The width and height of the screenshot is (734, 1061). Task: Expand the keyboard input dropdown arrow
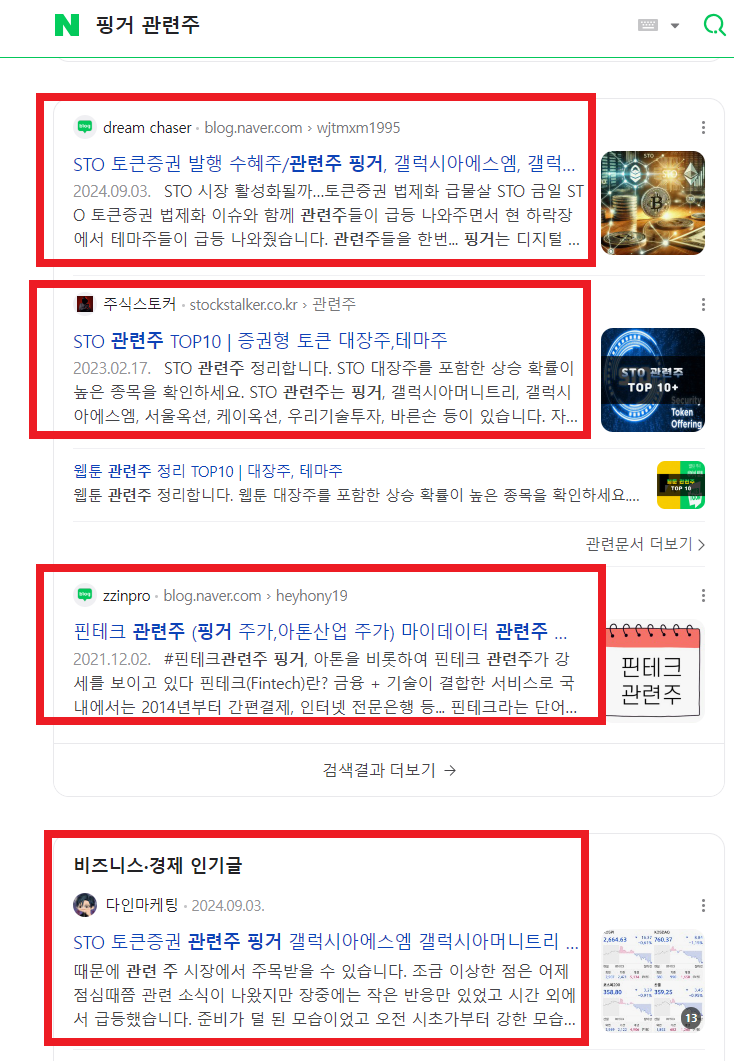pos(674,26)
